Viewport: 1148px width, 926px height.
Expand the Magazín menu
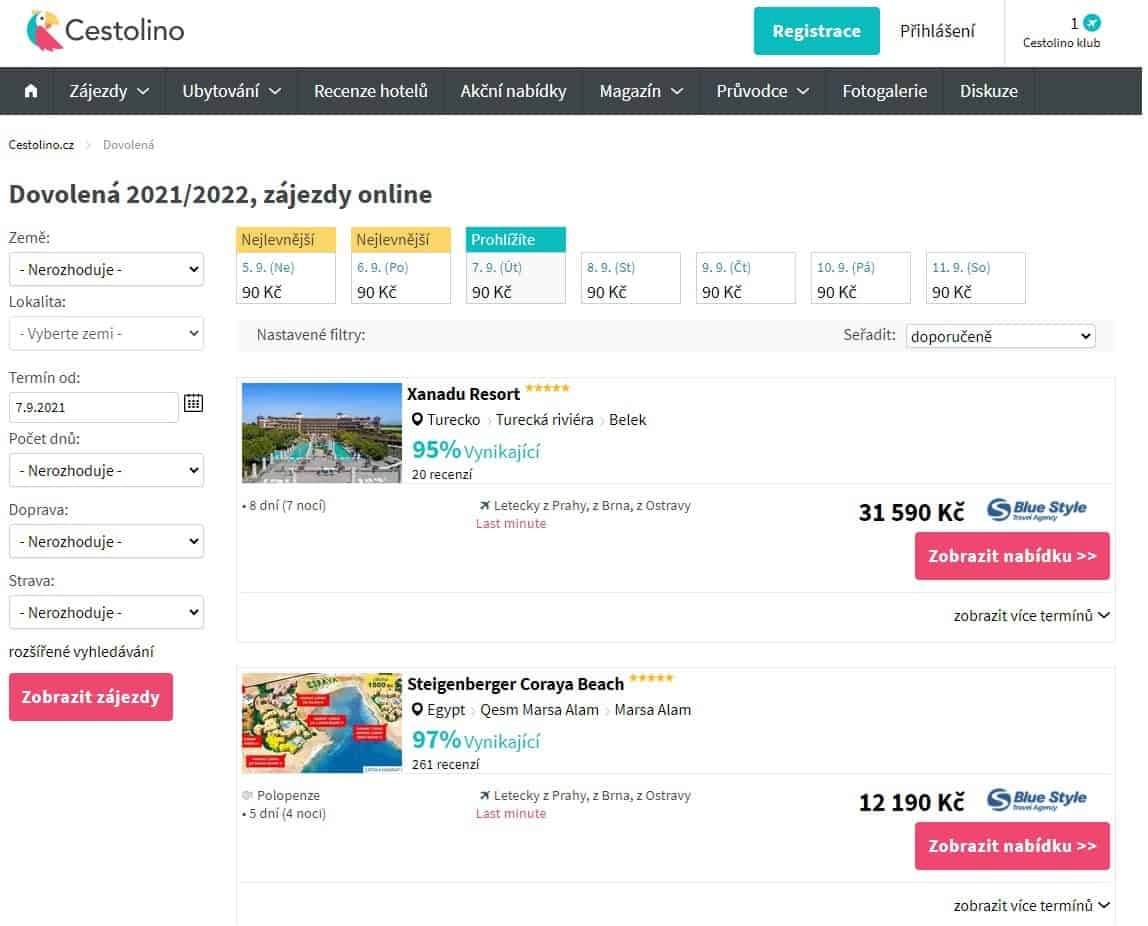[x=641, y=92]
